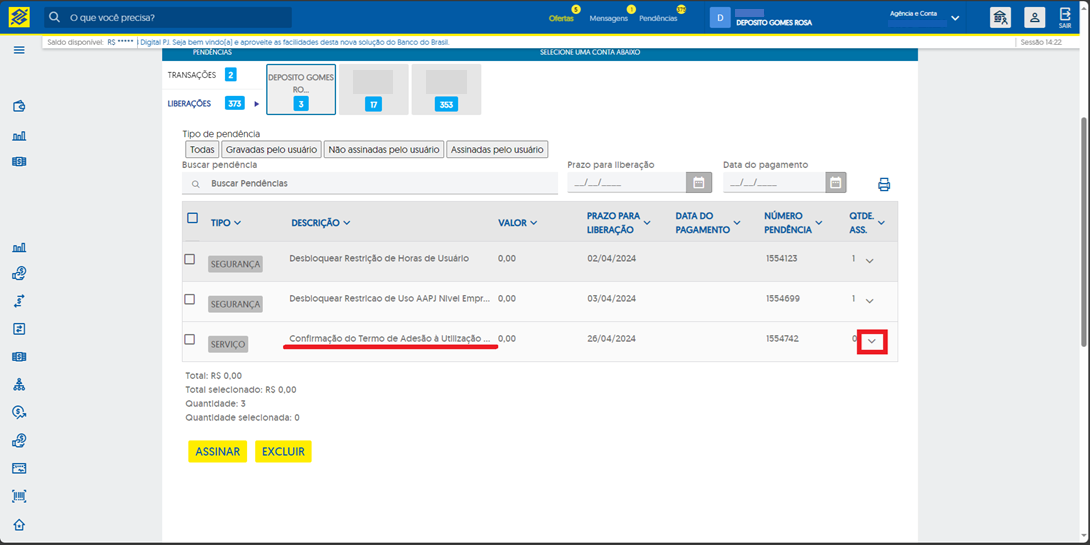Viewport: 1090px width, 545px height.
Task: Click the page vertical scrollbar
Action: pyautogui.click(x=1083, y=230)
